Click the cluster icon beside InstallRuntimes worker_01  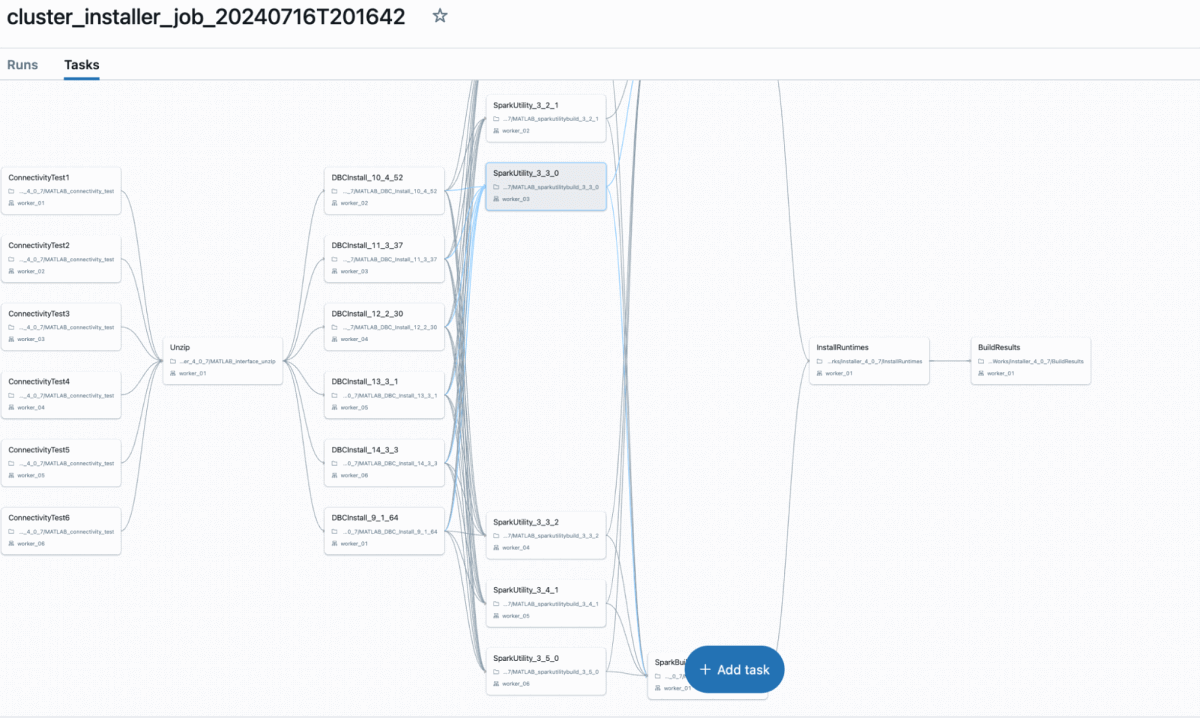click(820, 373)
